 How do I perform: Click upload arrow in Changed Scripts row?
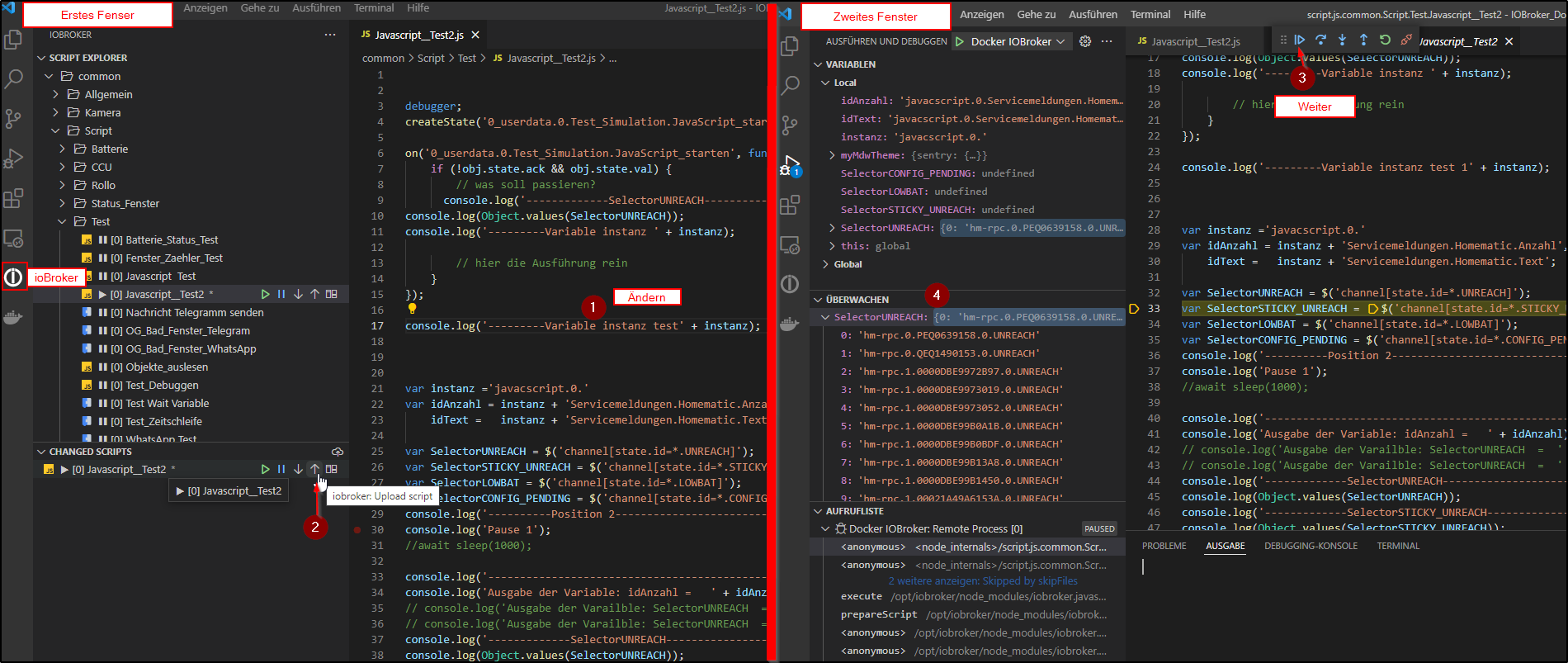click(314, 469)
